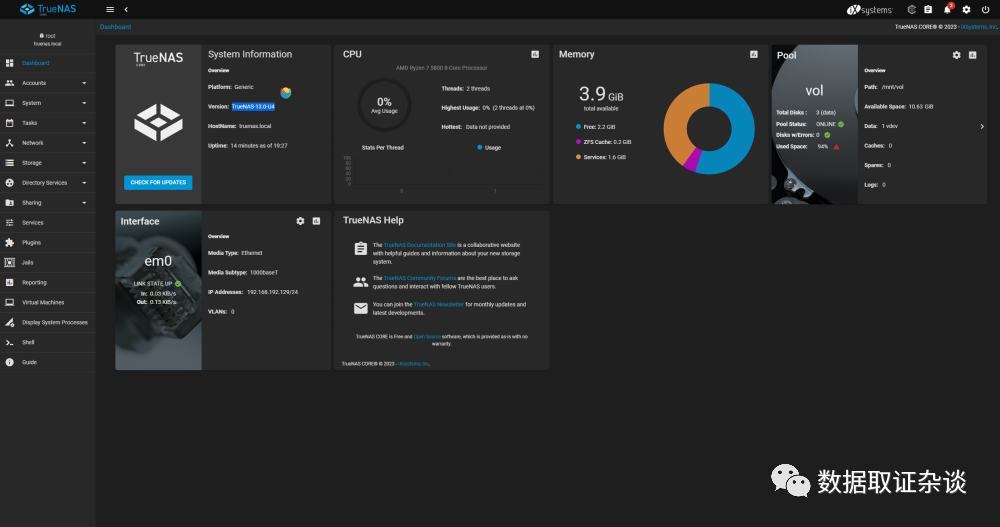Expand the Accounts menu
Viewport: 1000px width, 527px height.
[48, 83]
